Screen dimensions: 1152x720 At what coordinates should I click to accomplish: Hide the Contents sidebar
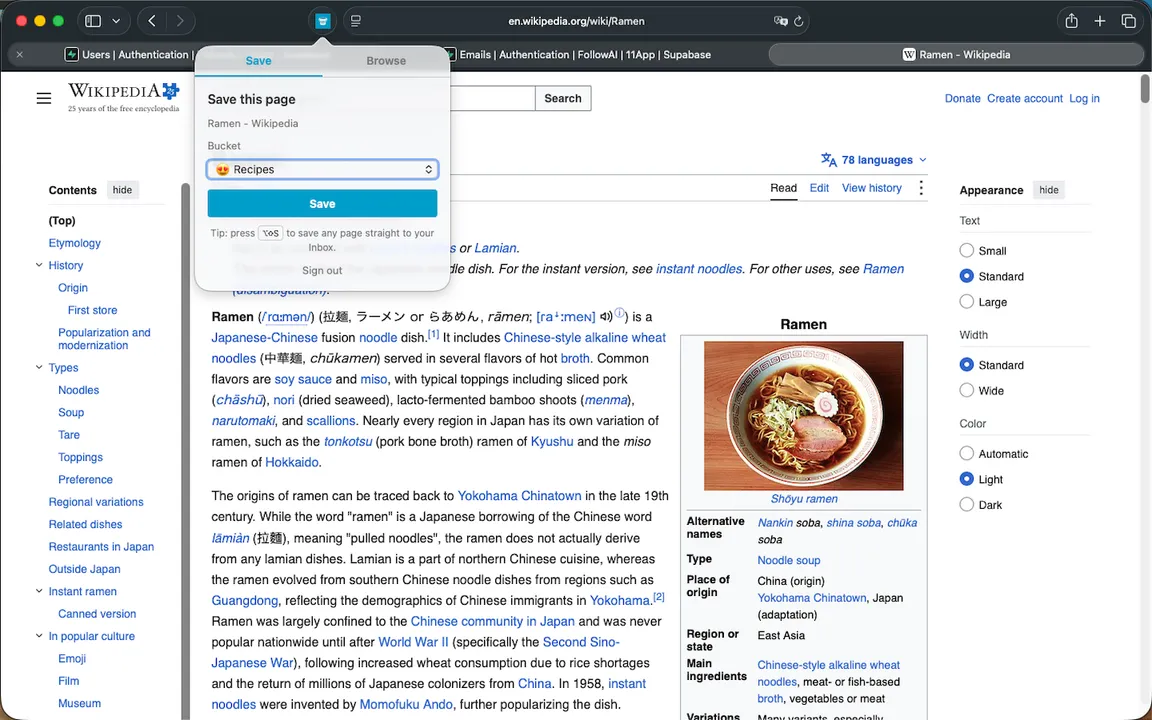coord(122,190)
